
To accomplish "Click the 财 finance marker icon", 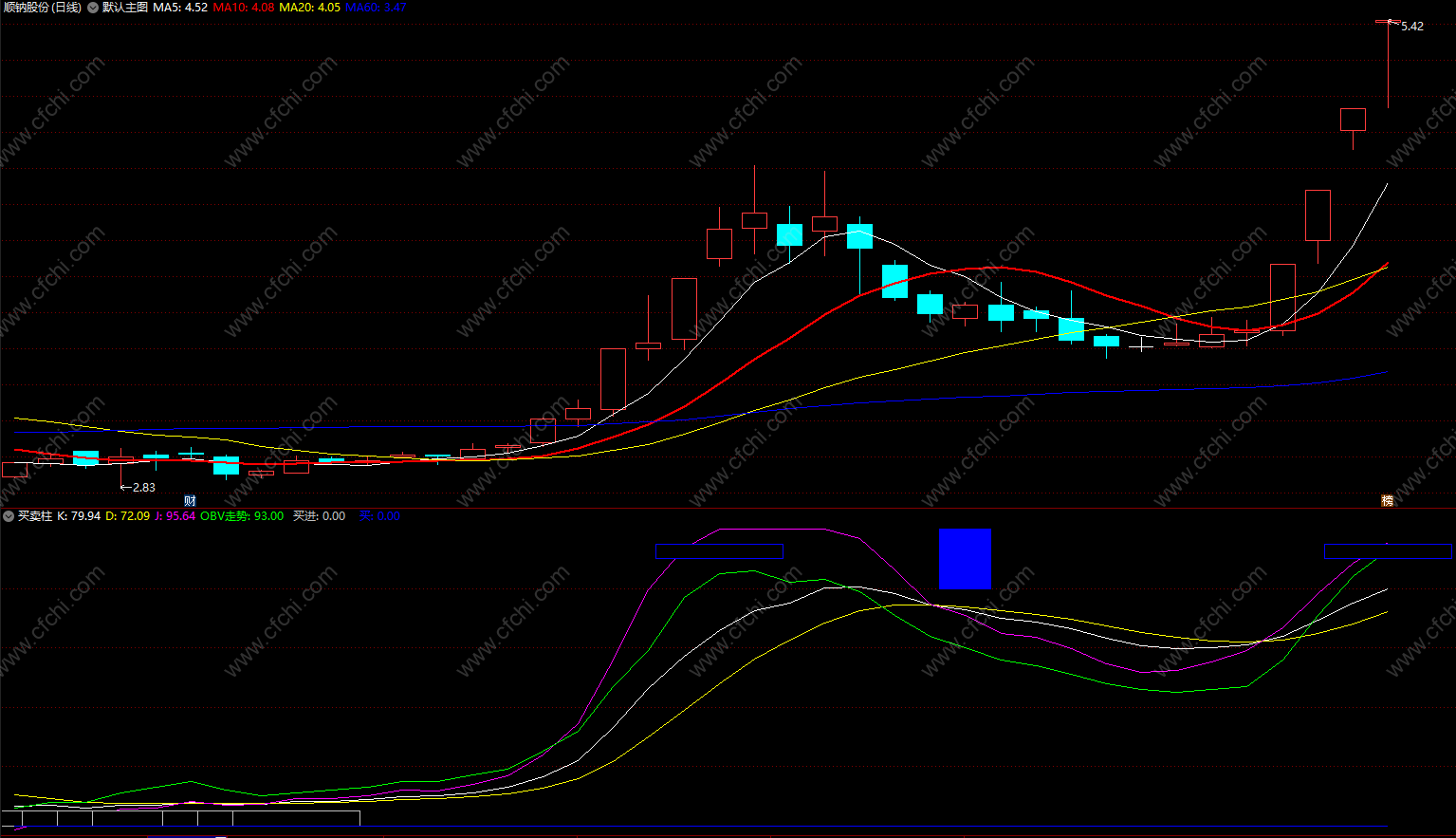I will [x=190, y=501].
